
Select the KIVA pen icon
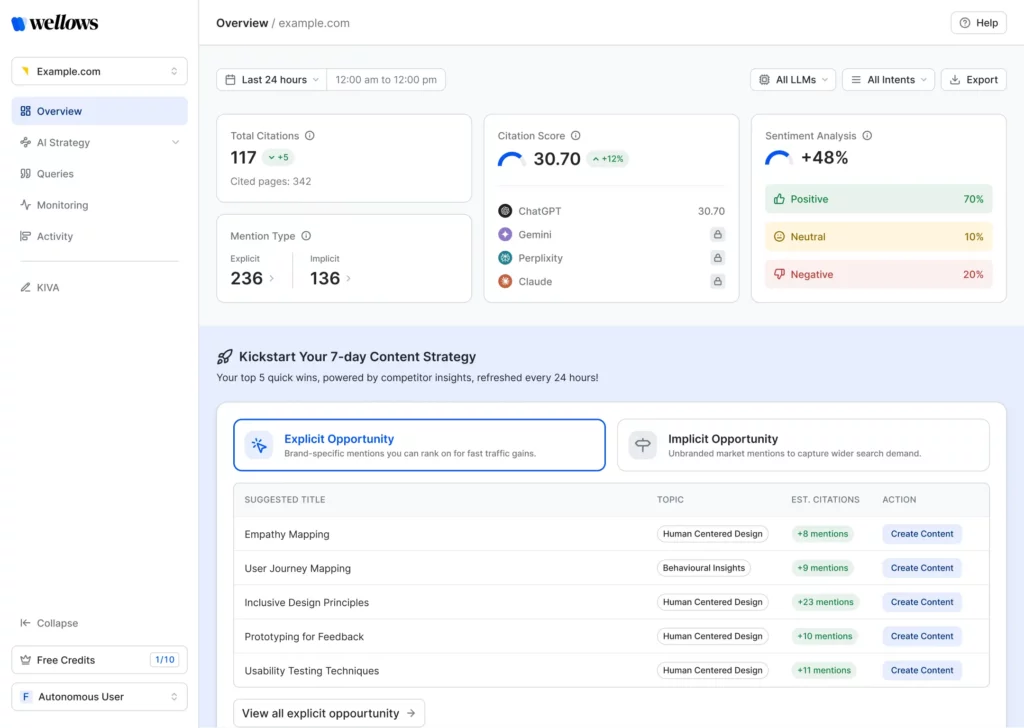(28, 287)
